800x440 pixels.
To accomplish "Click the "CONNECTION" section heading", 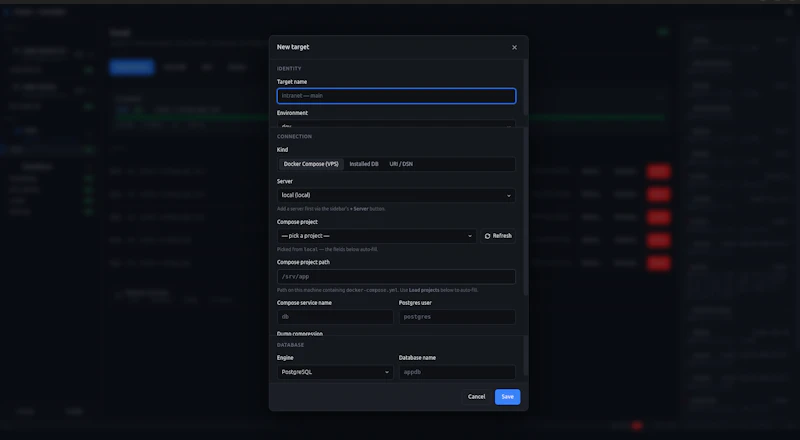I will tap(294, 137).
